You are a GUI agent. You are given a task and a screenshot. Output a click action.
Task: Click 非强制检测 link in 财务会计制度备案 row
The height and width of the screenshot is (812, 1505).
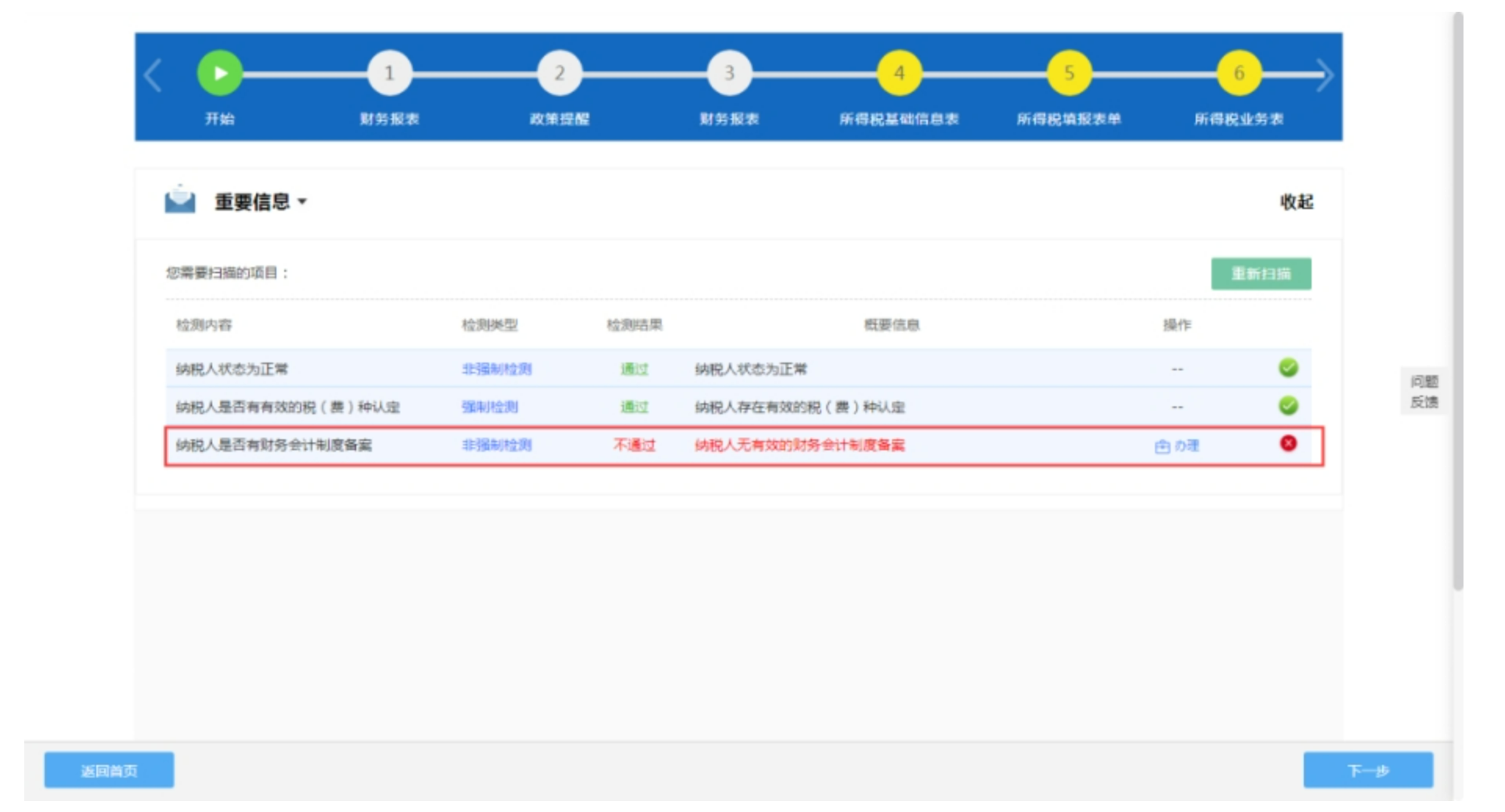click(x=496, y=445)
